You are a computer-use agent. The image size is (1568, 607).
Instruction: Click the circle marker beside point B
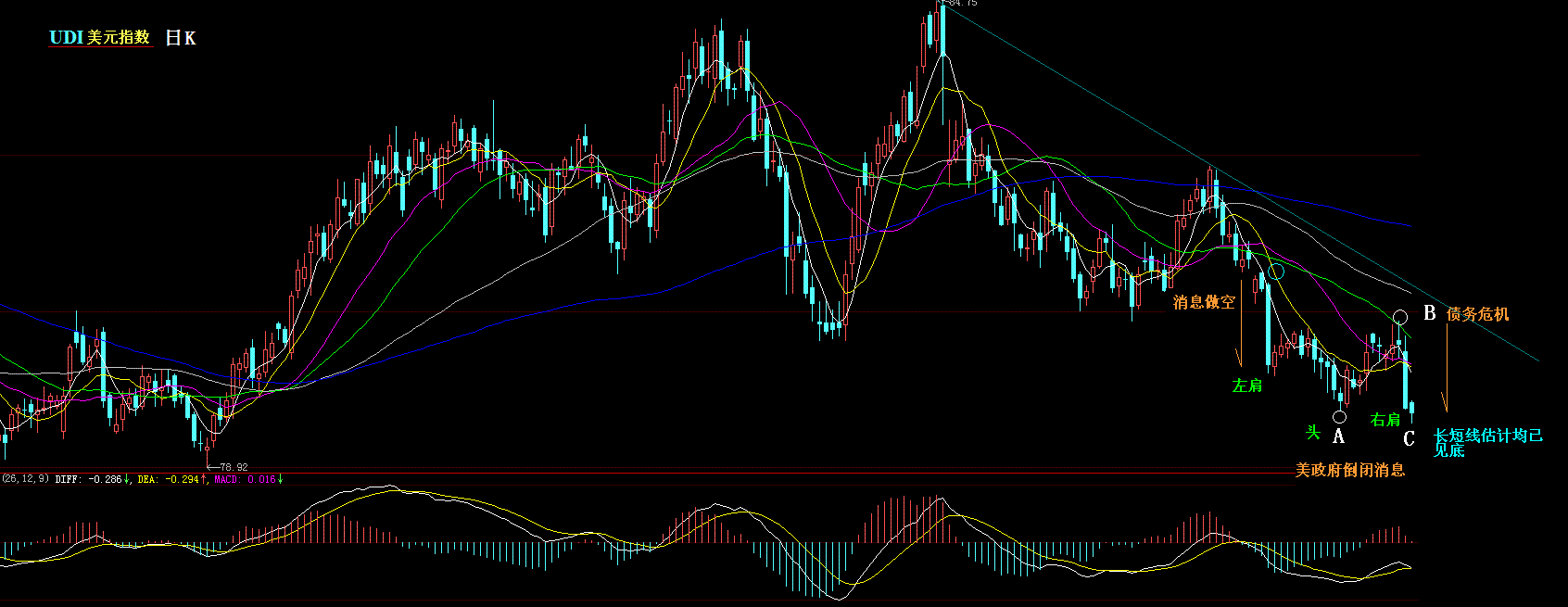click(1400, 318)
